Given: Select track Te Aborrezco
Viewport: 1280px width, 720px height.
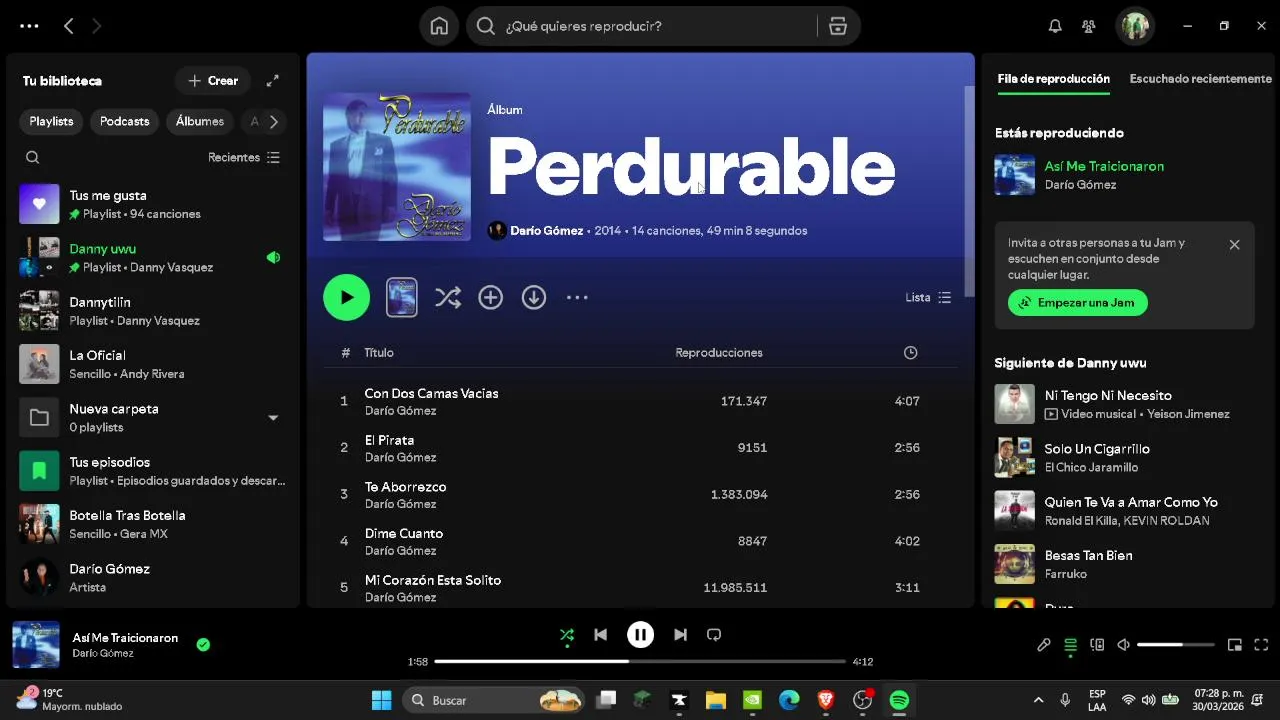Looking at the screenshot, I should (x=640, y=494).
